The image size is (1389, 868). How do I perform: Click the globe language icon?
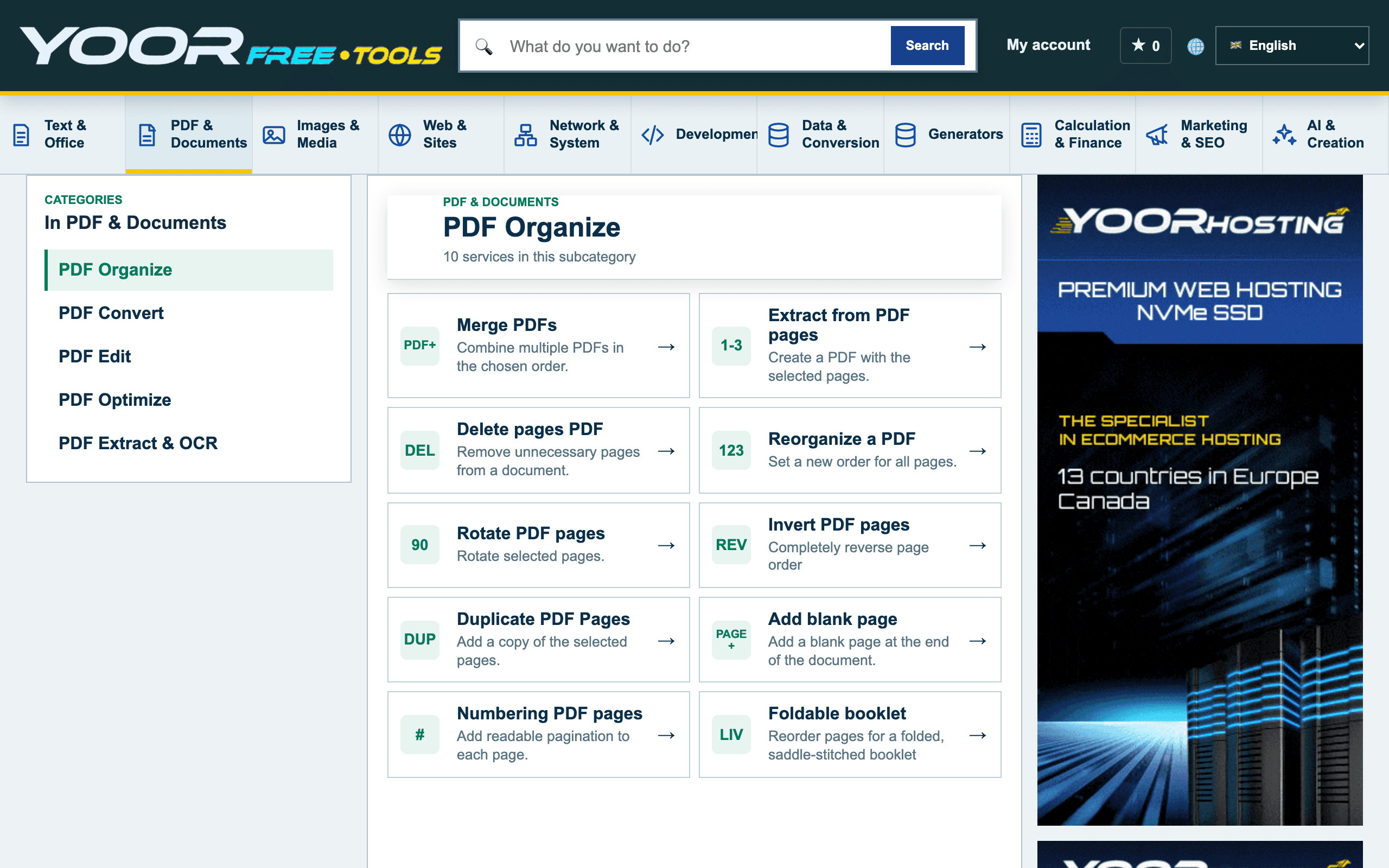coord(1196,46)
